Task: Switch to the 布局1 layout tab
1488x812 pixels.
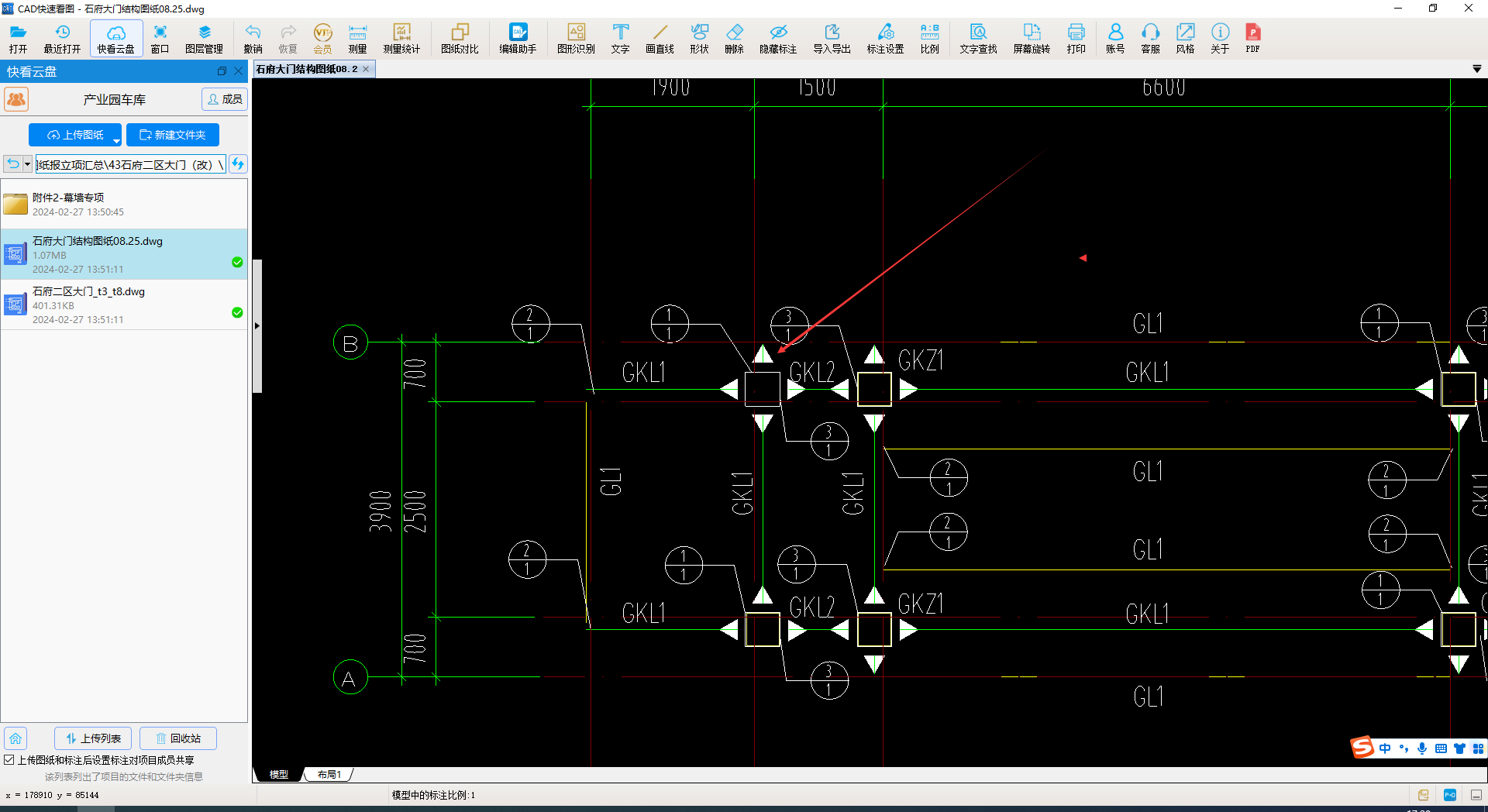Action: pos(329,774)
